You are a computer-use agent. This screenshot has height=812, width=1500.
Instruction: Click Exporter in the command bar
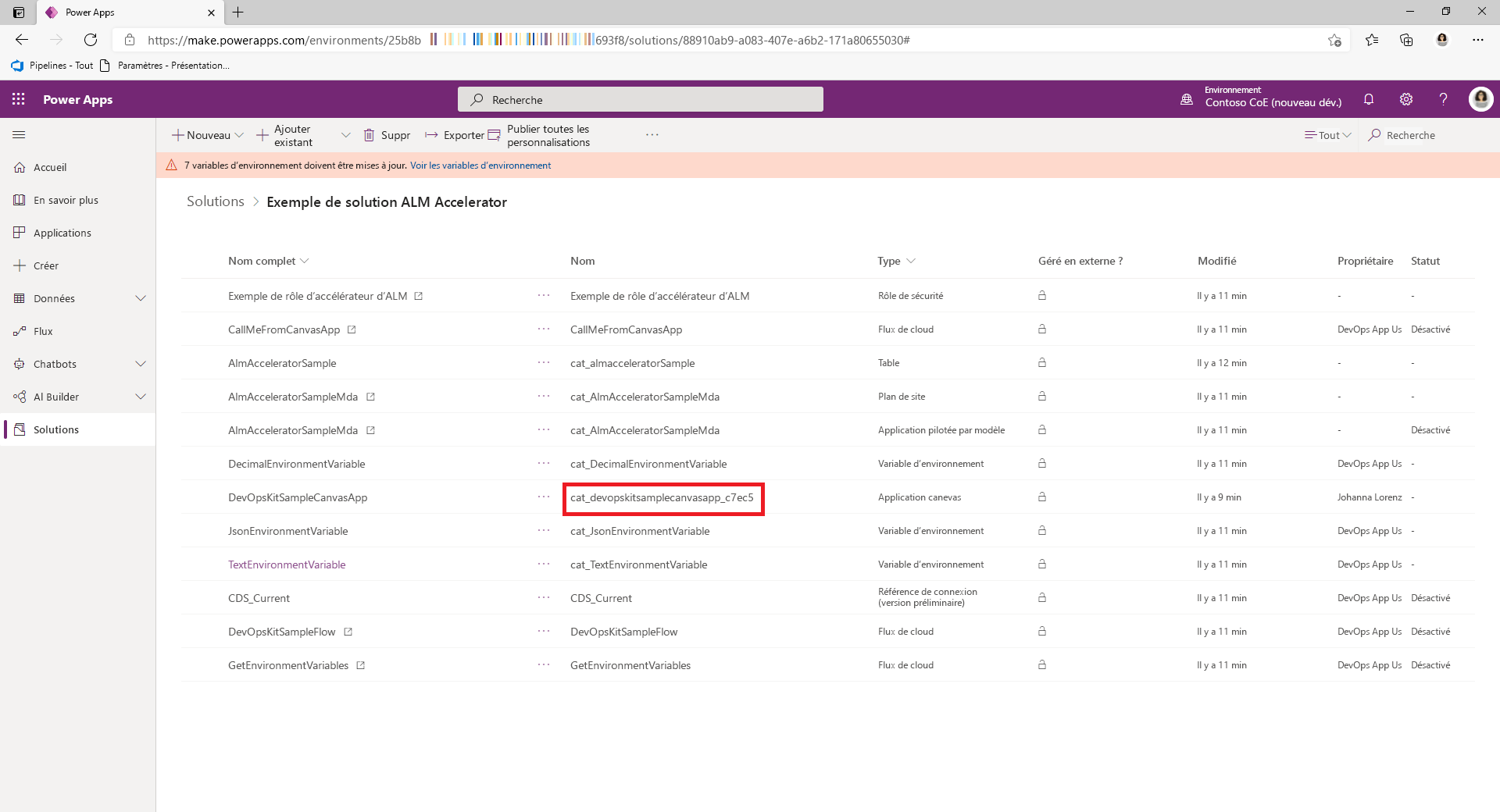(455, 135)
